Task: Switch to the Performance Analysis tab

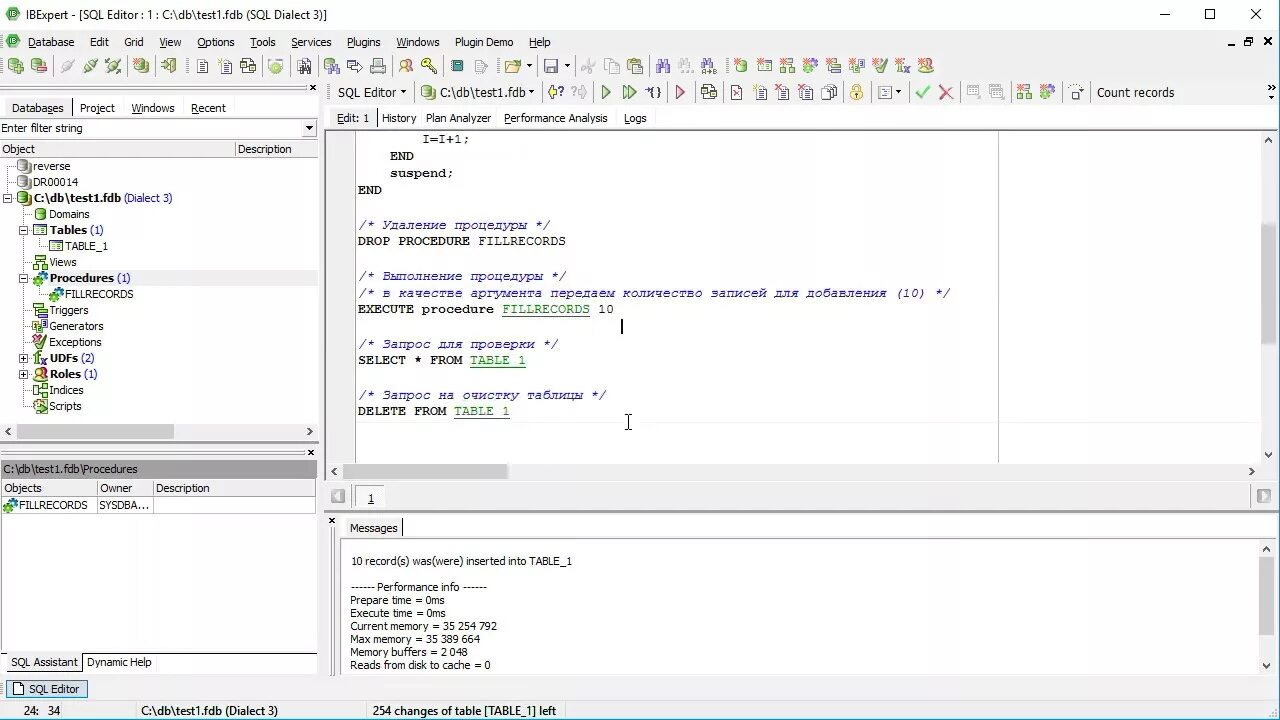Action: [555, 118]
